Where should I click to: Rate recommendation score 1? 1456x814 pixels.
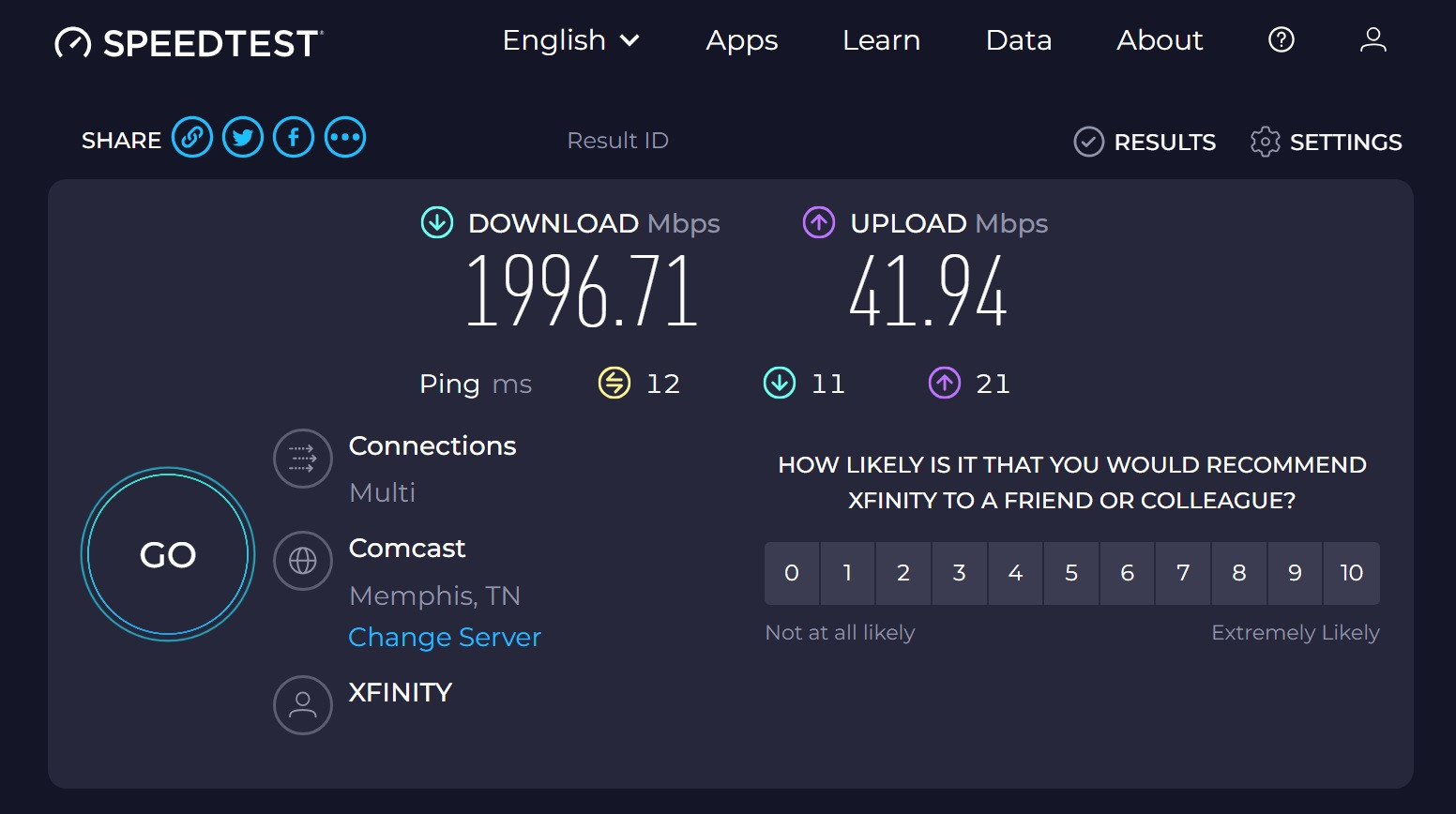[x=847, y=573]
